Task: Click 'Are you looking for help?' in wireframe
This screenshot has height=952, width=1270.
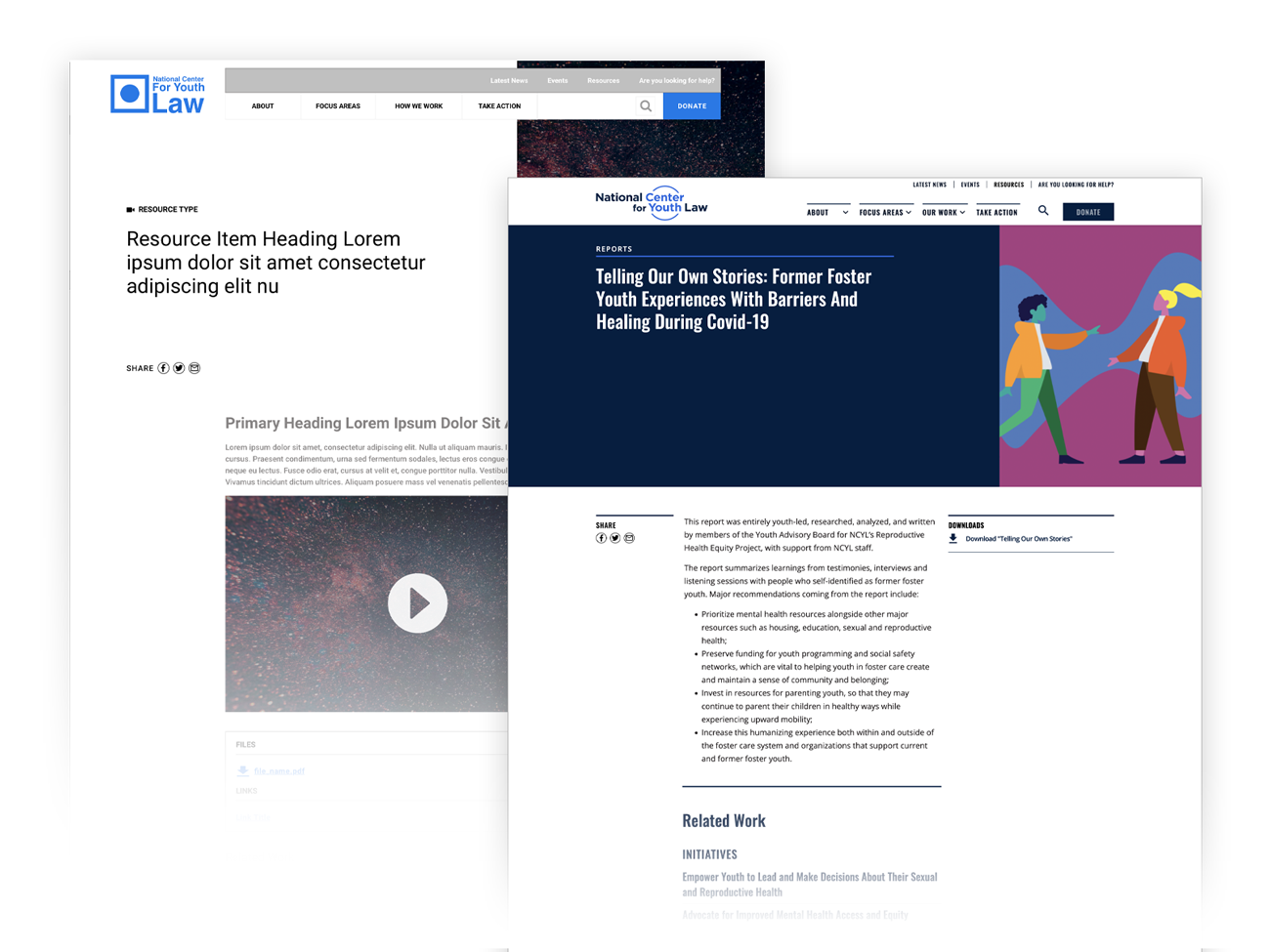Action: coord(676,81)
